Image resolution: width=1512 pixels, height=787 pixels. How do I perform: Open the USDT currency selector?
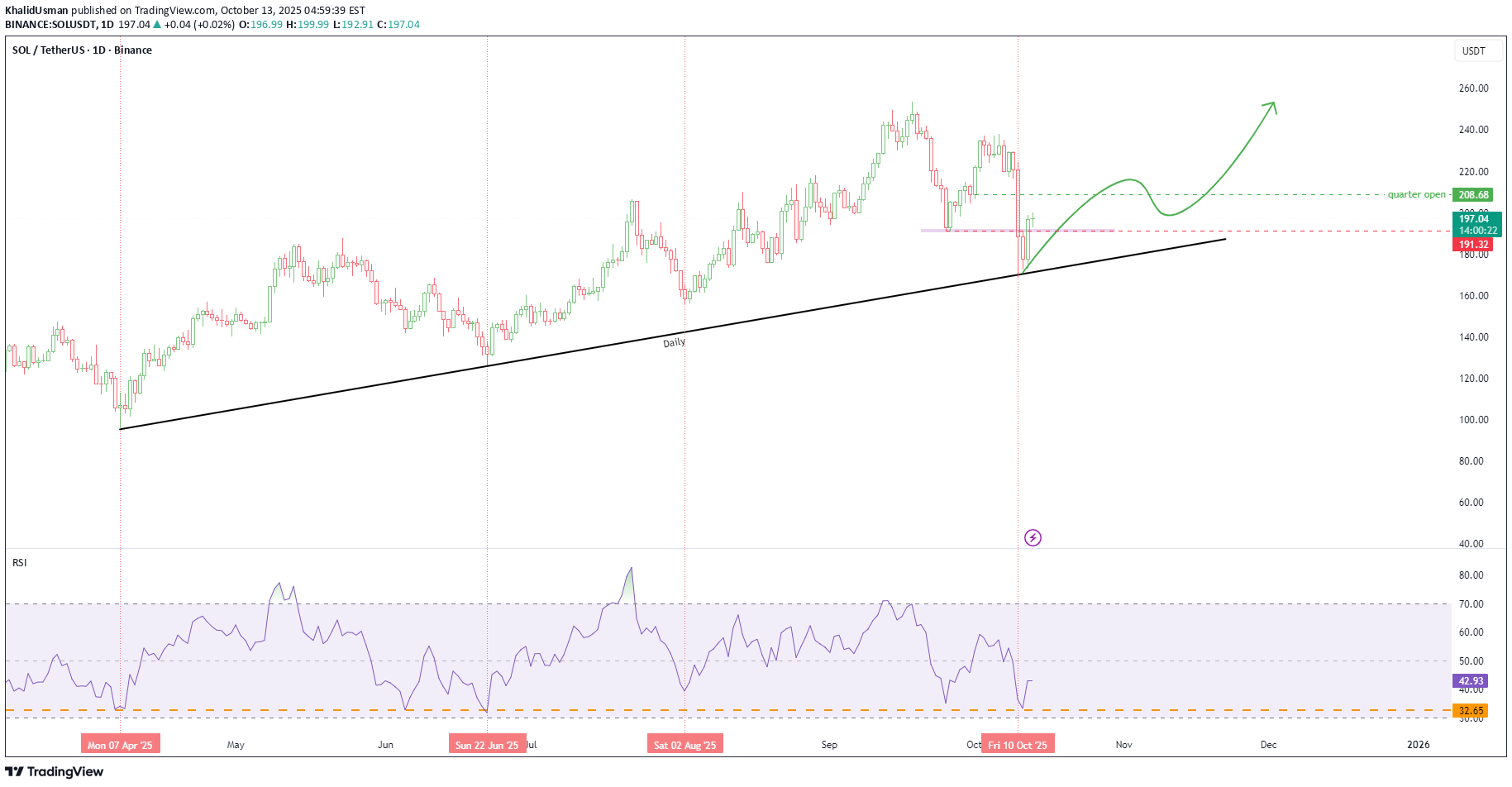coord(1474,50)
